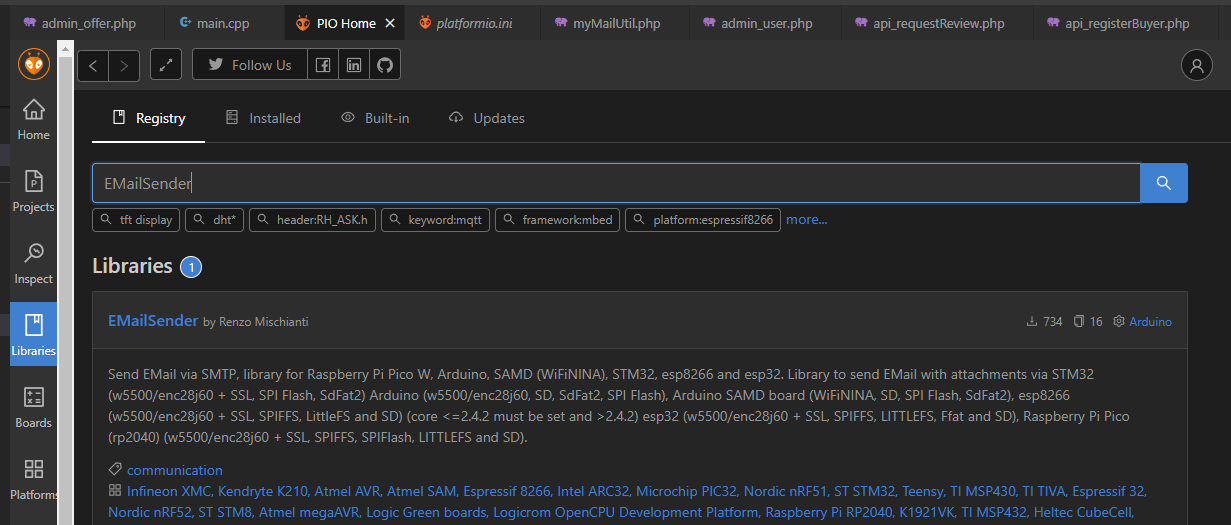Screen dimensions: 1231x525
Task: Click the Logic Green boards platform link
Action: [425, 513]
